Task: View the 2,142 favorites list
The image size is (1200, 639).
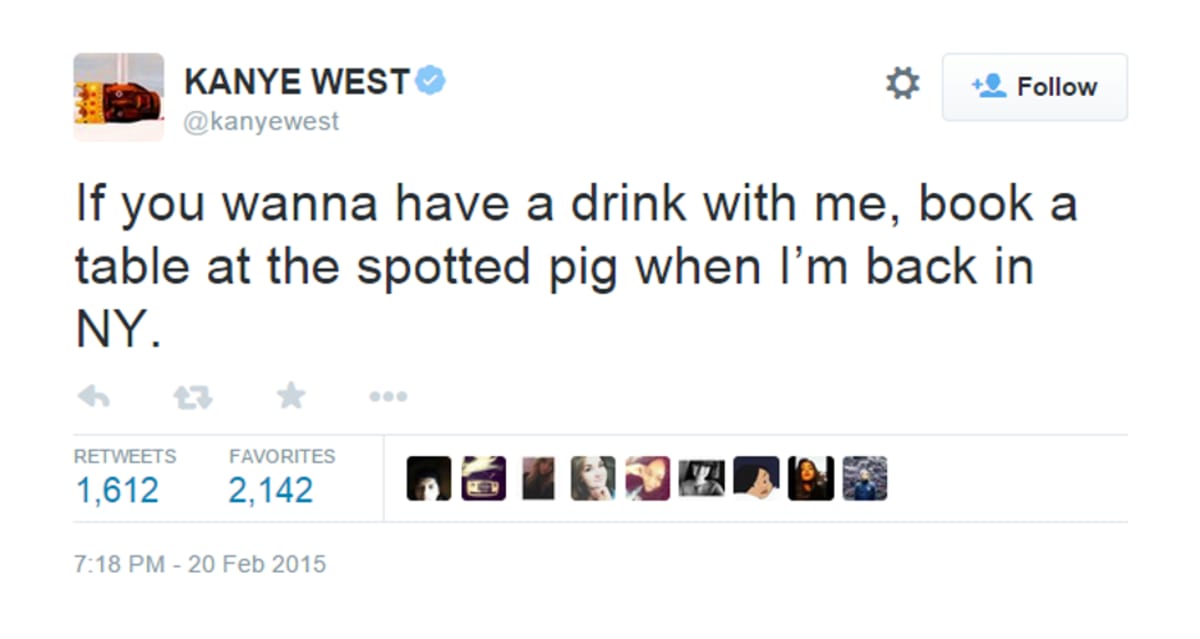Action: 271,490
